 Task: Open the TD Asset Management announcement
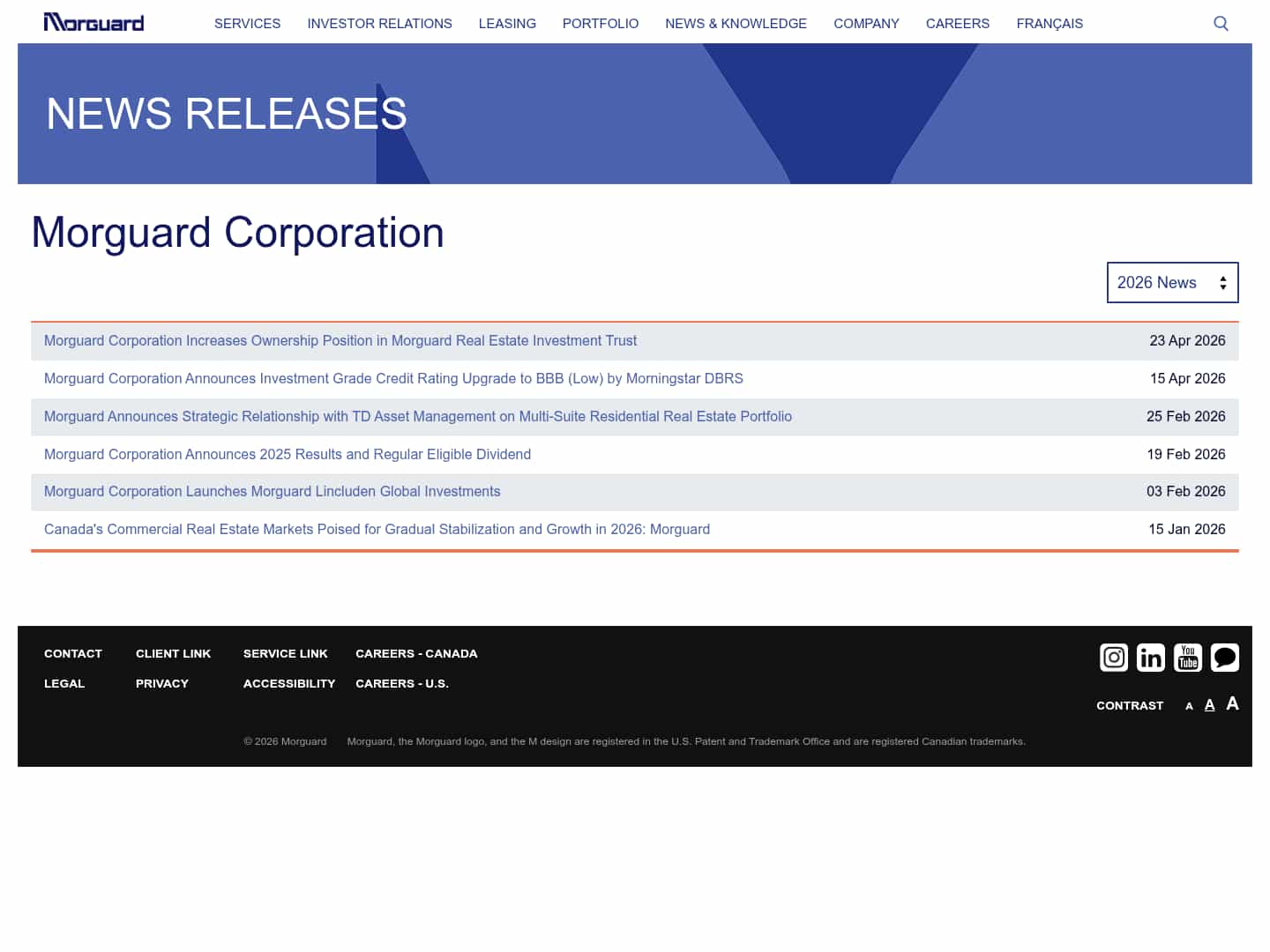pyautogui.click(x=418, y=416)
